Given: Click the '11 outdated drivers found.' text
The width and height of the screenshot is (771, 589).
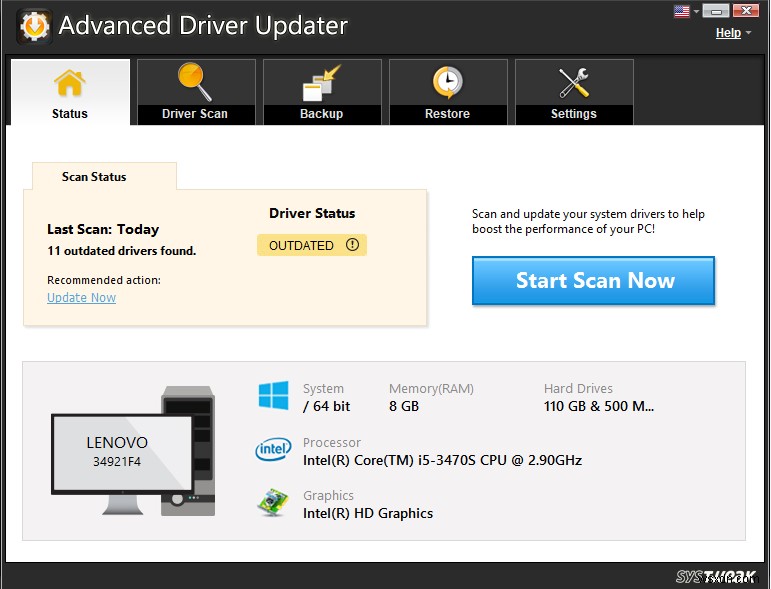Looking at the screenshot, I should [x=121, y=251].
